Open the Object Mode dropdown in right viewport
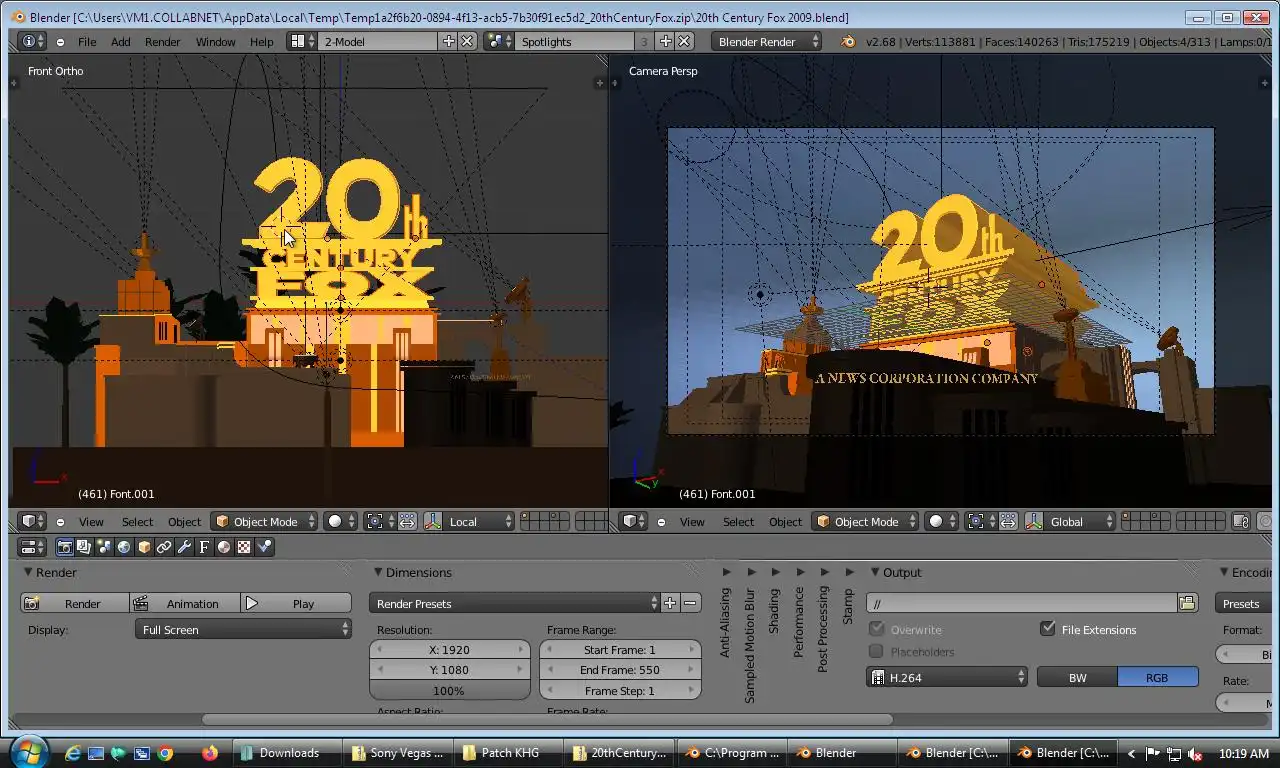 pos(866,521)
